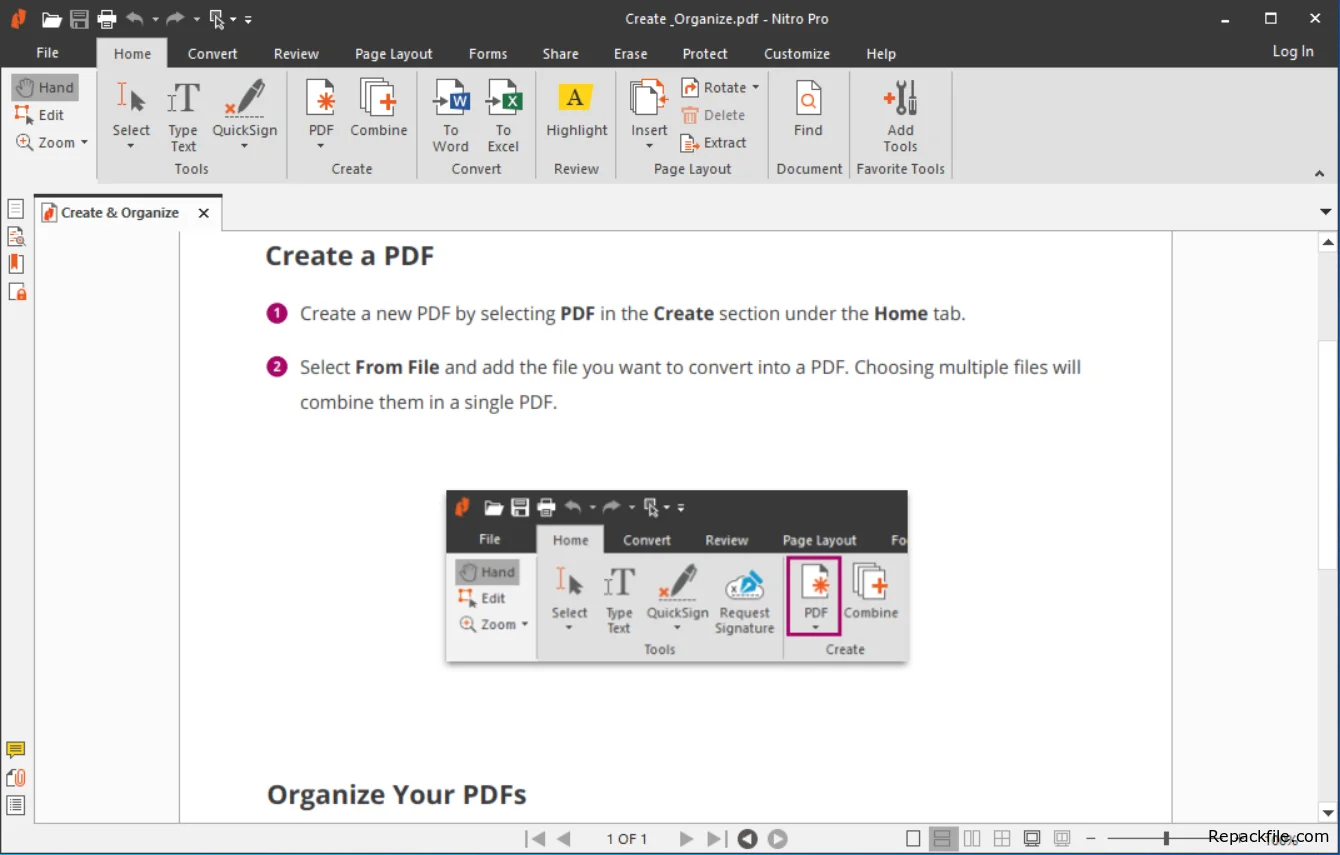Switch to the Convert tab
This screenshot has height=855, width=1340.
coord(212,54)
